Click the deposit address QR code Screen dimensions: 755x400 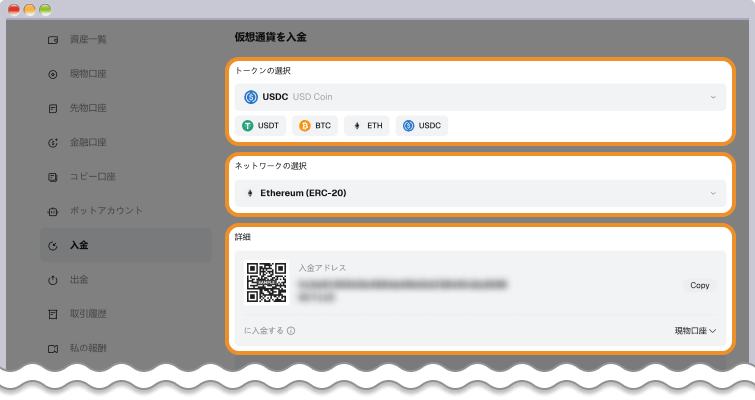(266, 283)
